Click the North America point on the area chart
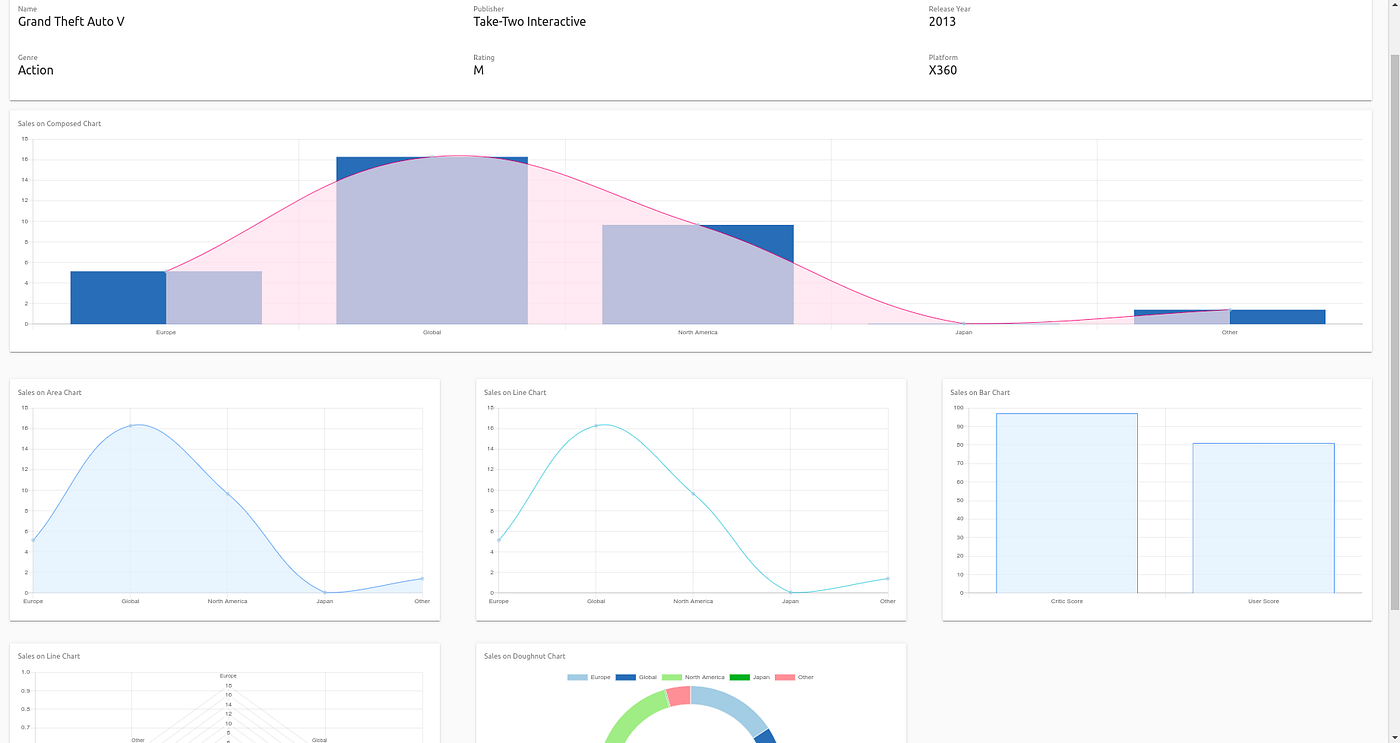This screenshot has height=743, width=1400. point(227,494)
